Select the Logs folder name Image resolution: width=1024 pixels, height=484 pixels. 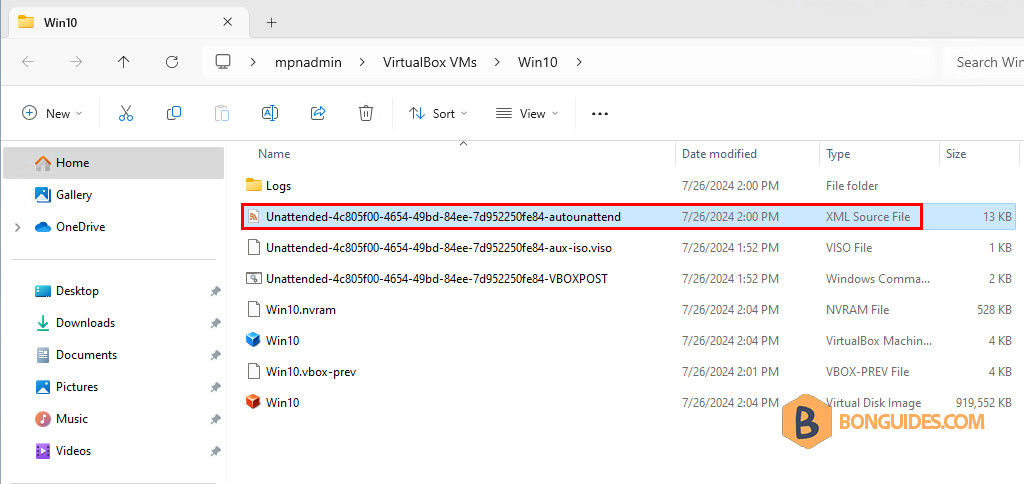(278, 186)
